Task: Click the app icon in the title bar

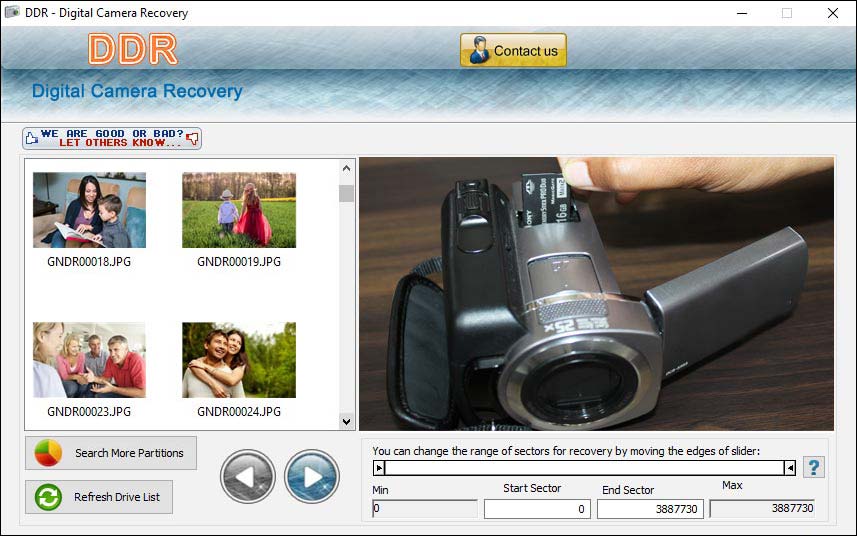Action: point(12,12)
